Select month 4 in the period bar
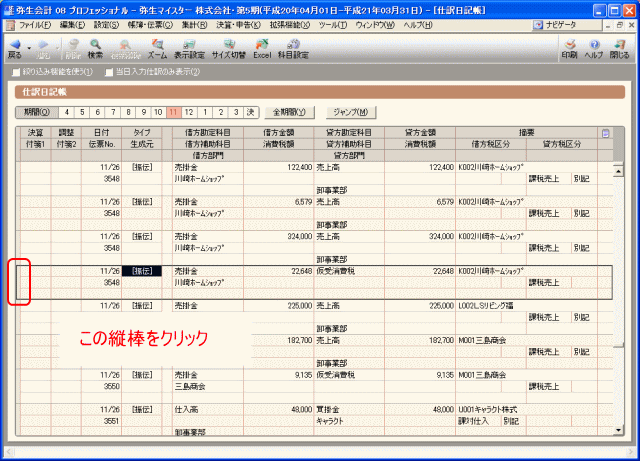The image size is (640, 461). click(67, 112)
